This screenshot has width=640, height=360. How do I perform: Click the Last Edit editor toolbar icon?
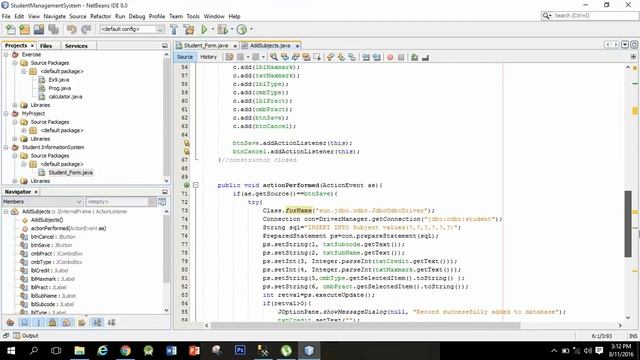click(x=229, y=57)
